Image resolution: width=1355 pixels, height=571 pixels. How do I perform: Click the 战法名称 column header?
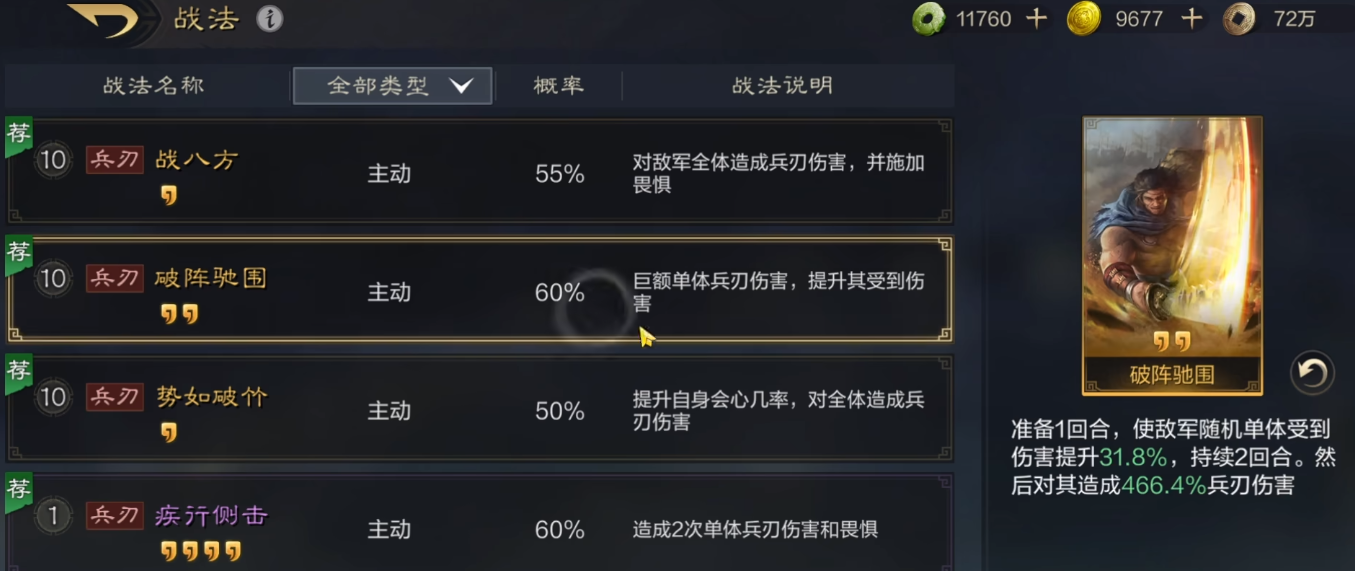click(x=153, y=86)
